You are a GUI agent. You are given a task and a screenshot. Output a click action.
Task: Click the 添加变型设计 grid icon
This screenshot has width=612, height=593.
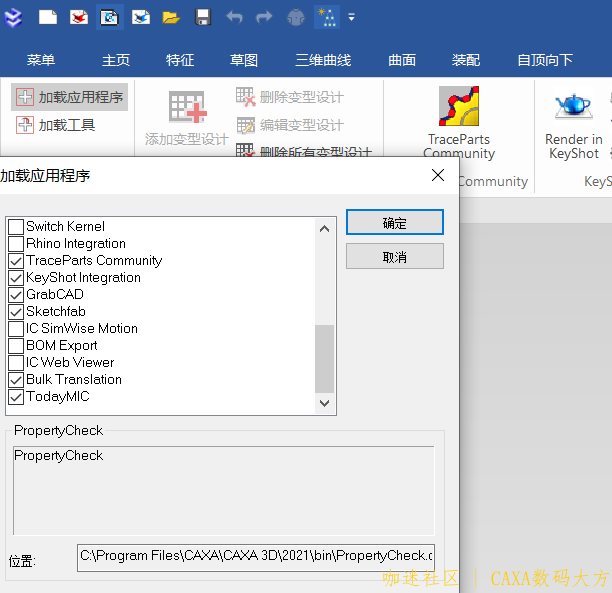coord(188,107)
